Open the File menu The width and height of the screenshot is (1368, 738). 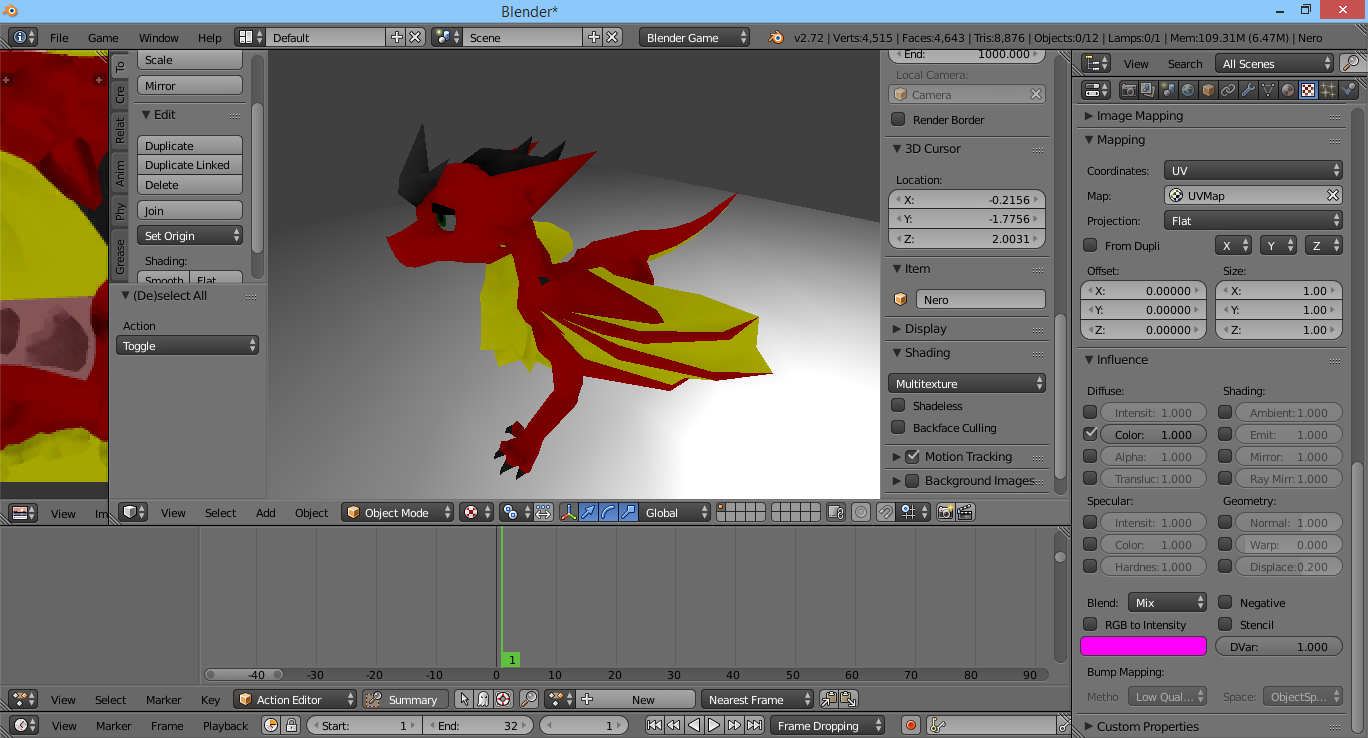pyautogui.click(x=59, y=37)
